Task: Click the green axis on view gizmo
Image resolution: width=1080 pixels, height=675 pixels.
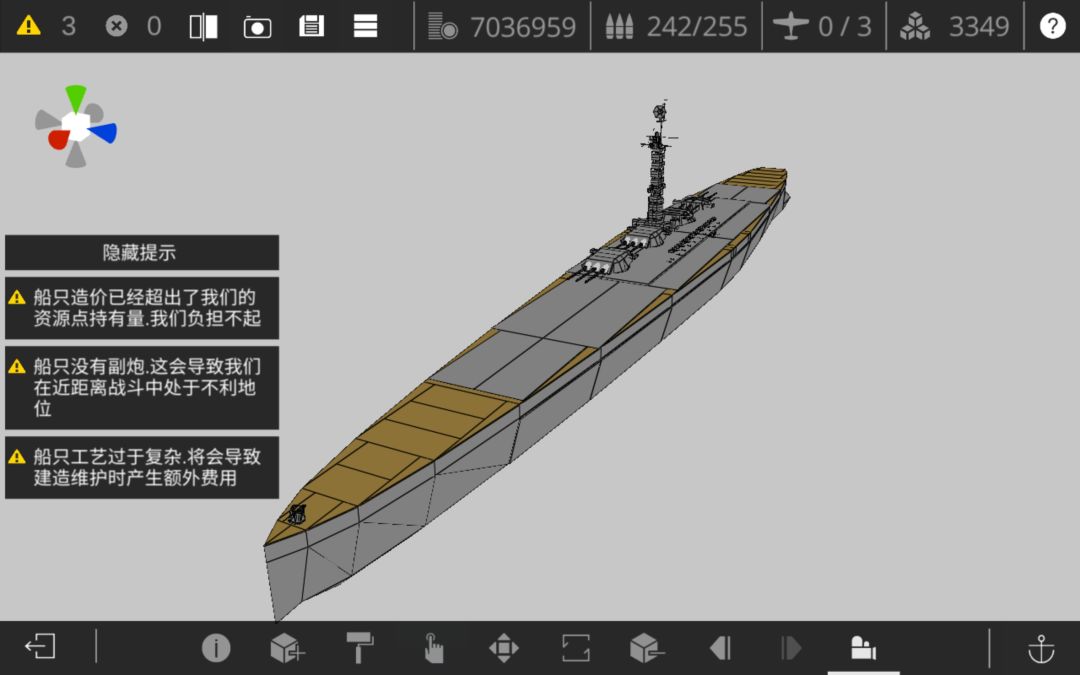Action: [x=76, y=98]
